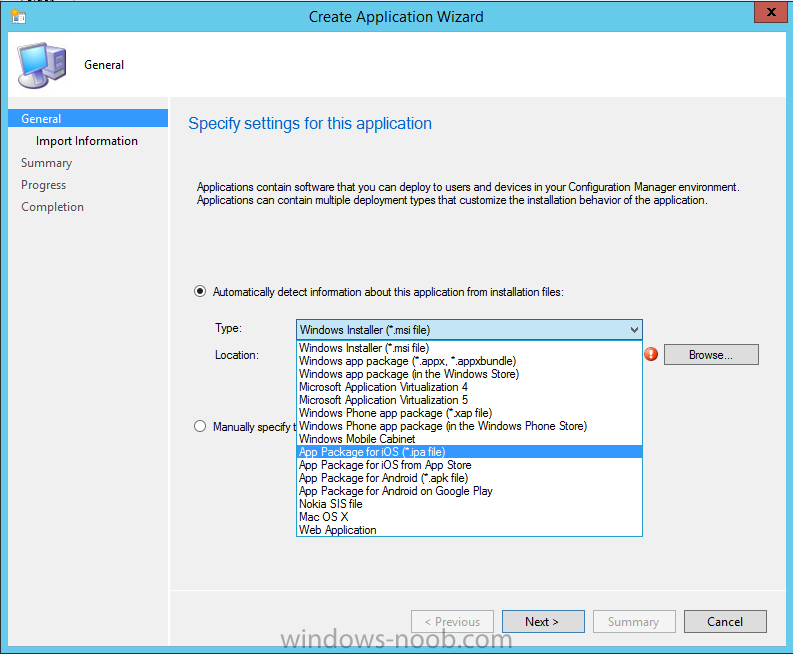793x654 pixels.
Task: Select Completion step in wizard sidebar
Action: click(x=53, y=207)
